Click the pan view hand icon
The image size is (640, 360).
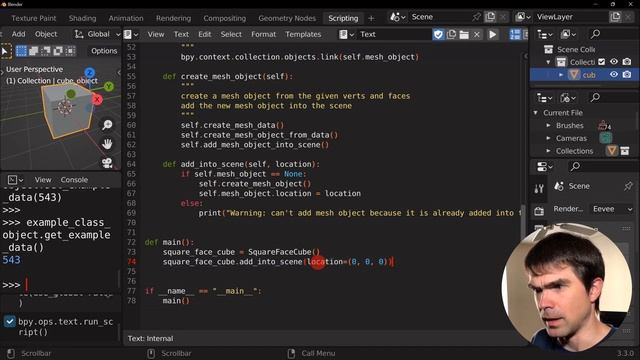pos(107,144)
